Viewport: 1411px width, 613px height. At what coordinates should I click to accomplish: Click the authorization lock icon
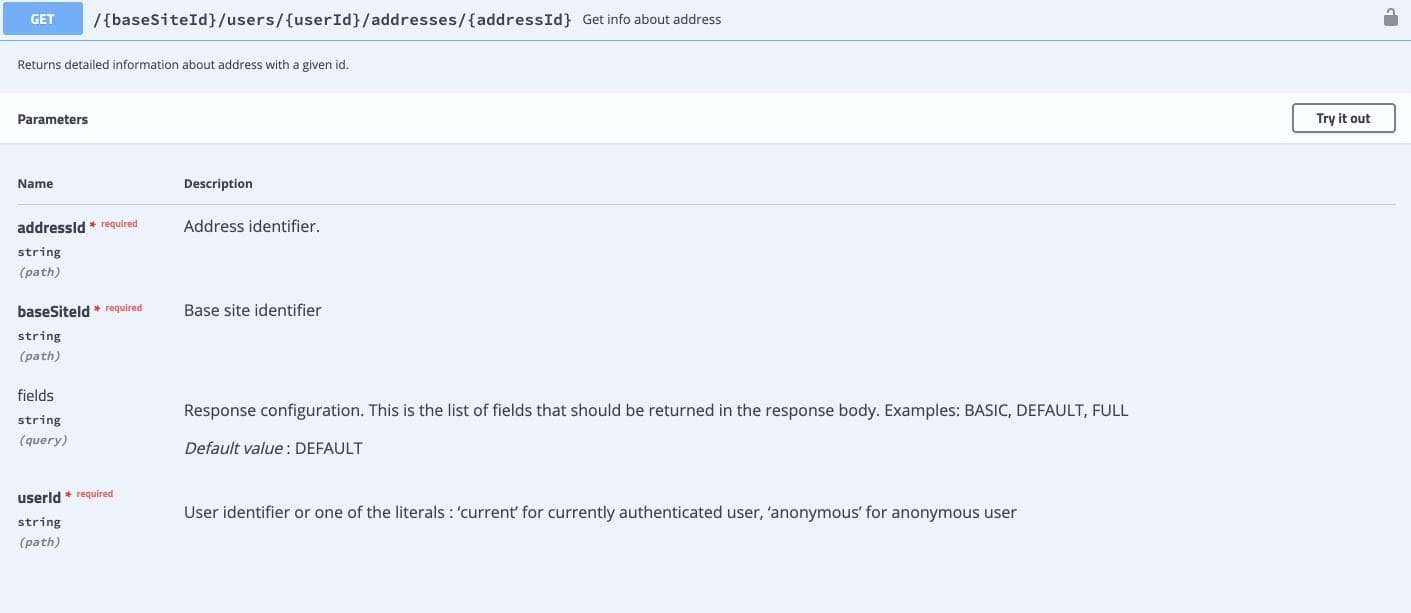coord(1390,17)
